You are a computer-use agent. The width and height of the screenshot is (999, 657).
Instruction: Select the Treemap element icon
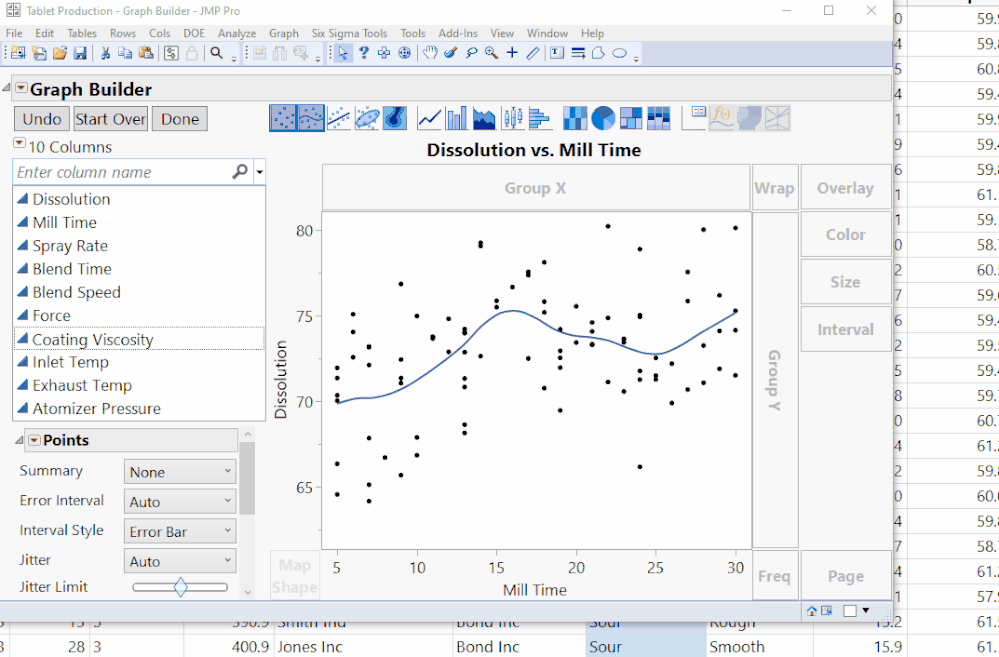(x=631, y=119)
